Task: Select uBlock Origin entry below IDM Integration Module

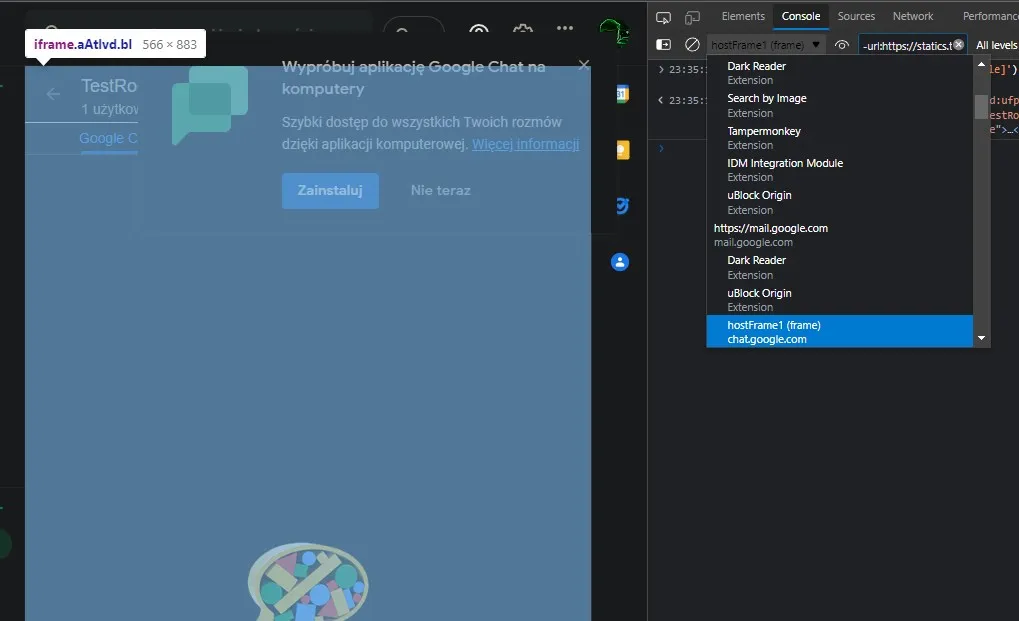Action: (840, 202)
